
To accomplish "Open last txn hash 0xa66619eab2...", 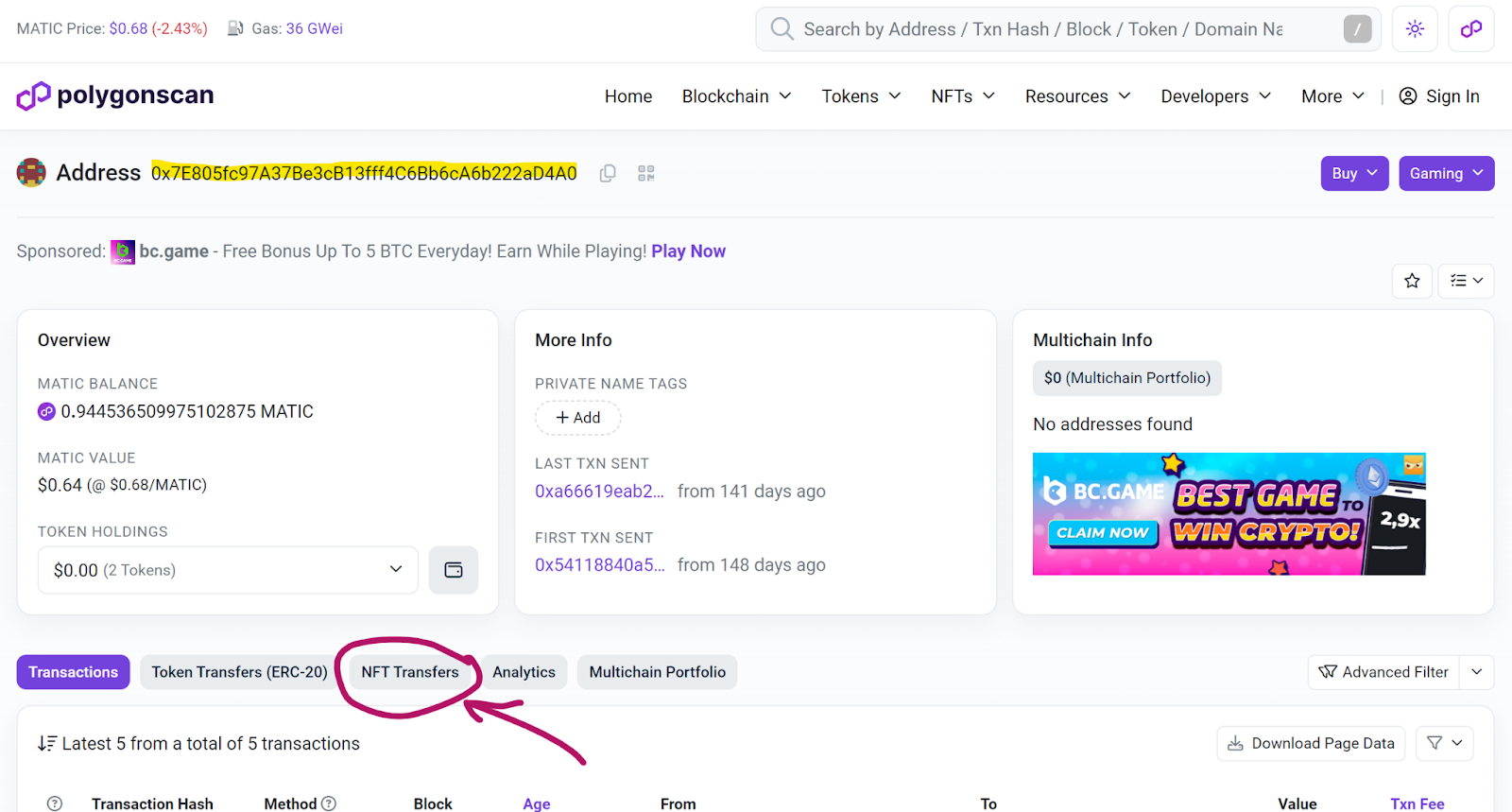I will [599, 492].
